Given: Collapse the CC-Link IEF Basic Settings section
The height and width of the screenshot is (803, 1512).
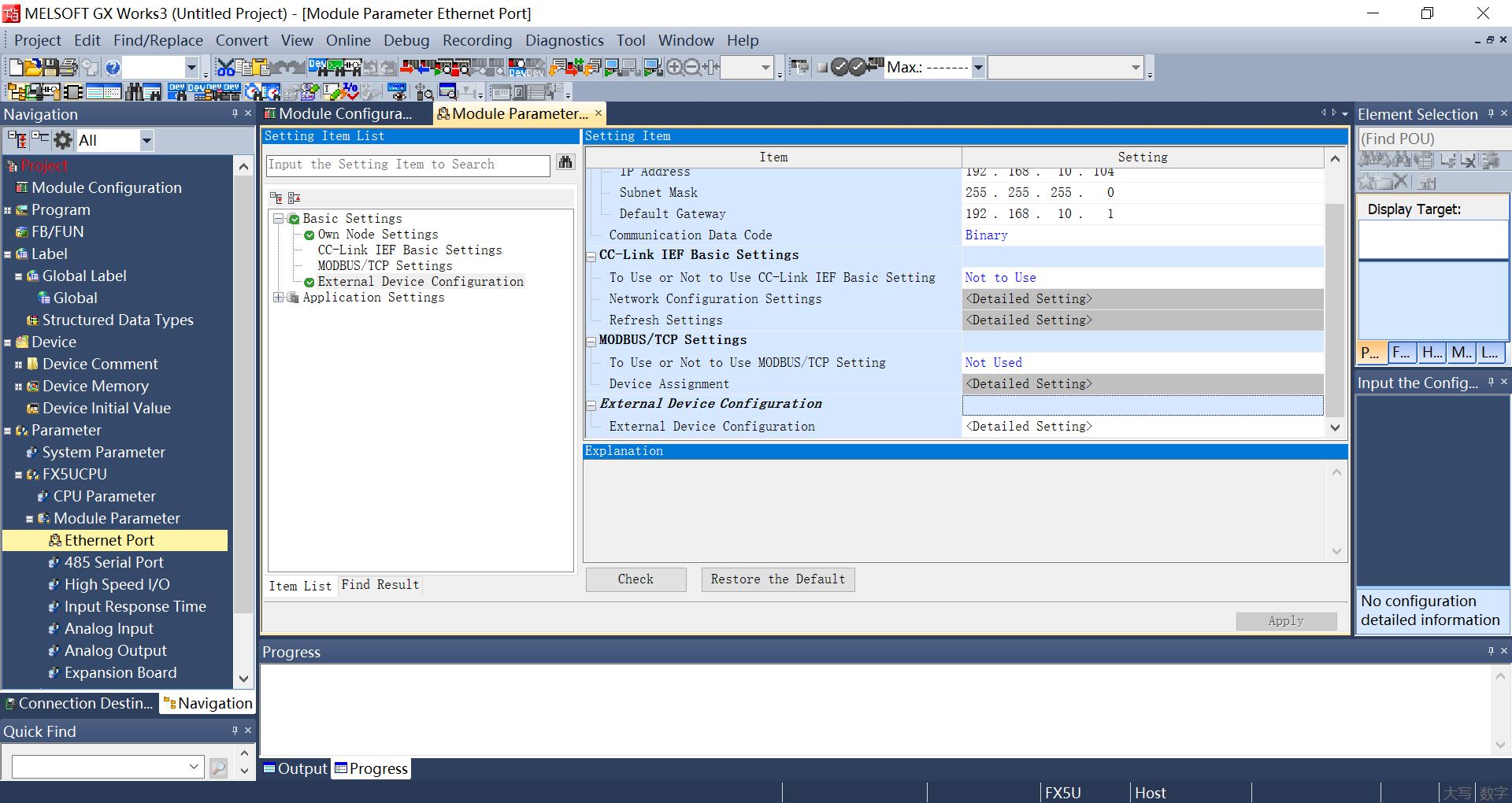Looking at the screenshot, I should pyautogui.click(x=591, y=256).
